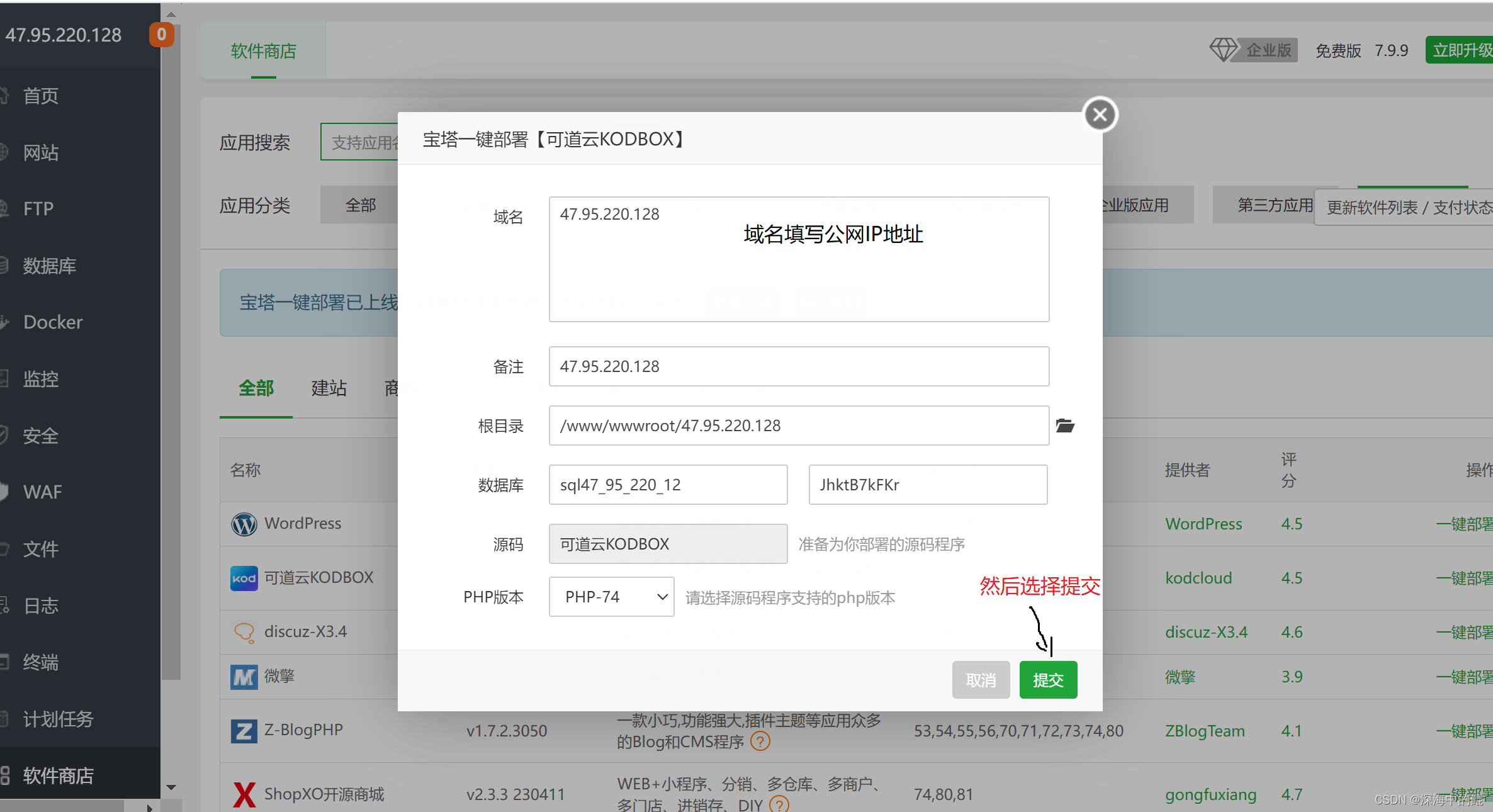The image size is (1493, 812).
Task: Click the sidebar vertical scrollbar thumb
Action: [x=171, y=352]
